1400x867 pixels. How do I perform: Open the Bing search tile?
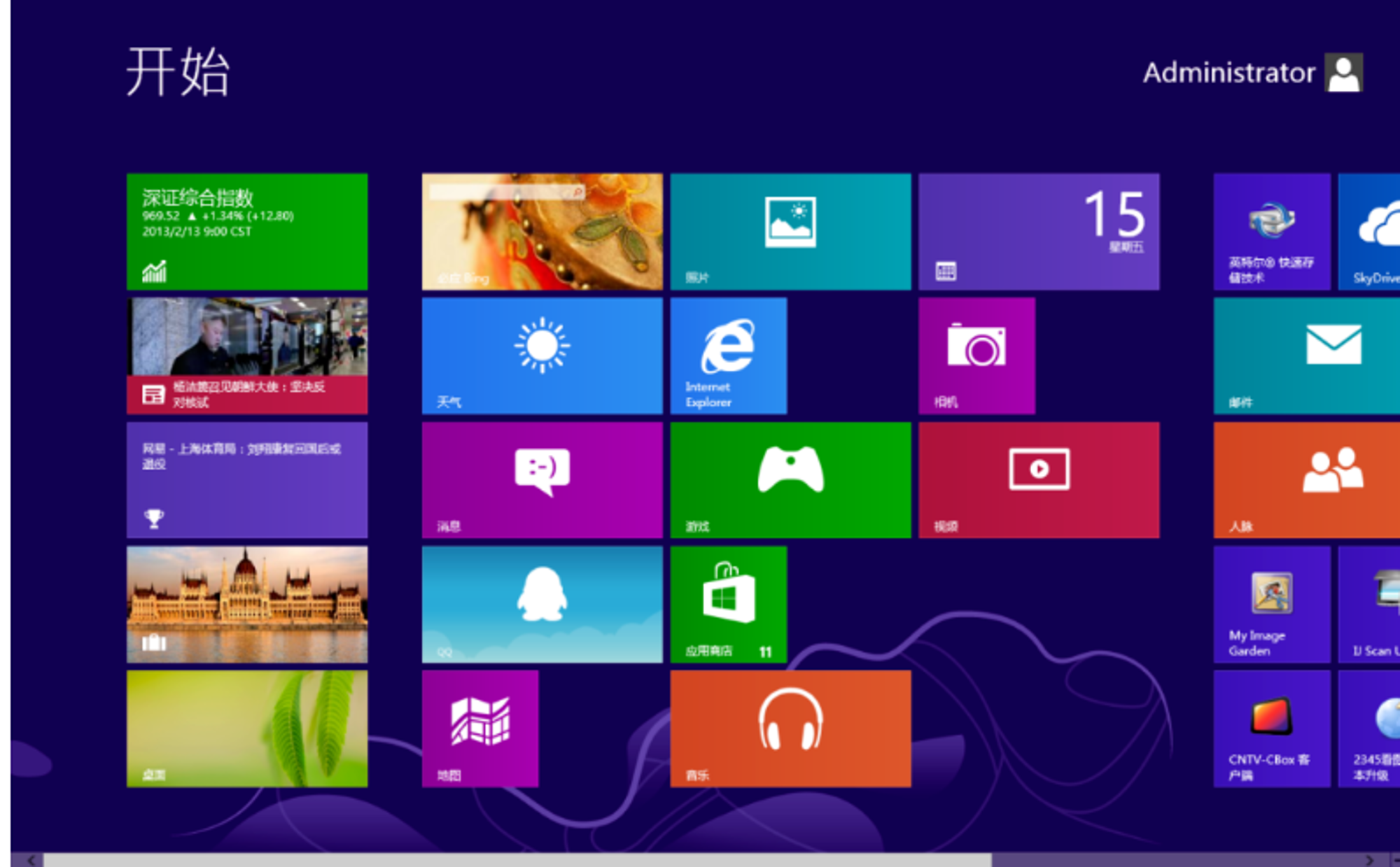[542, 232]
